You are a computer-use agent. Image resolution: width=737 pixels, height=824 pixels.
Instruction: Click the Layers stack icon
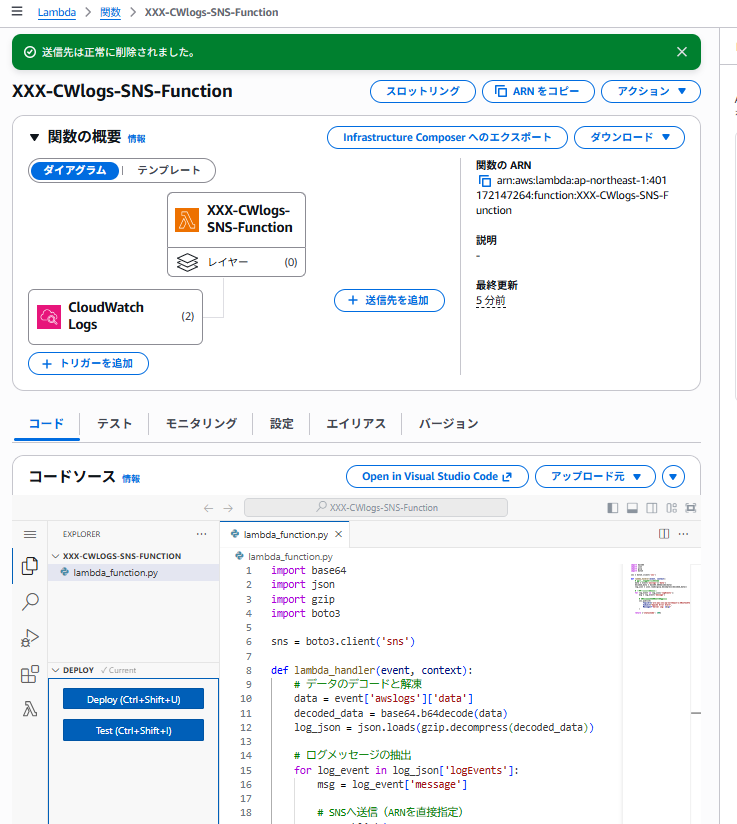(x=187, y=262)
